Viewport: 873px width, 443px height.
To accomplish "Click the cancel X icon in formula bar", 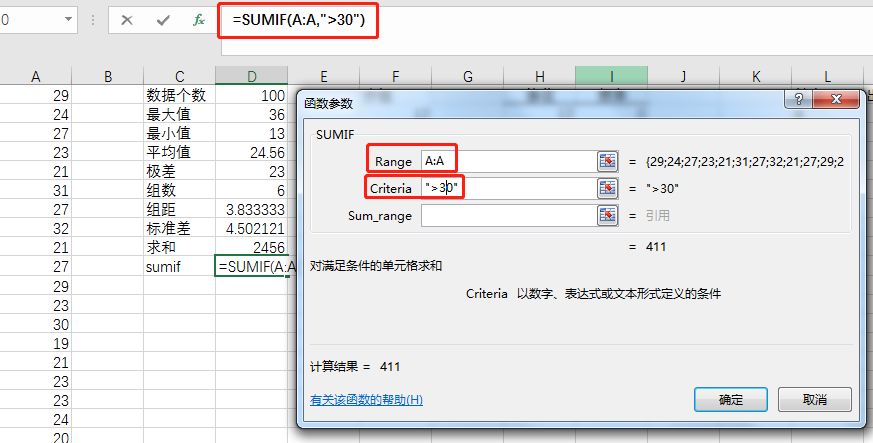I will tap(127, 21).
